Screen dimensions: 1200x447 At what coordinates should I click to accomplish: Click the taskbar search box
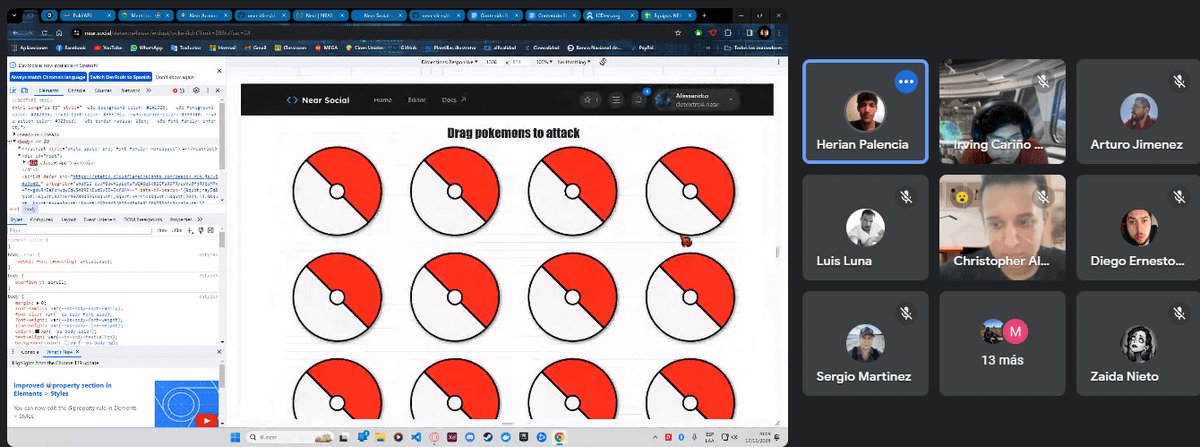[290, 437]
